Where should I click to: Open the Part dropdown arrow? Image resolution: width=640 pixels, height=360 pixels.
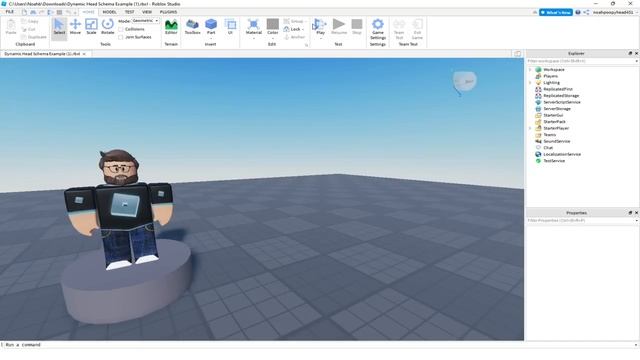211,38
